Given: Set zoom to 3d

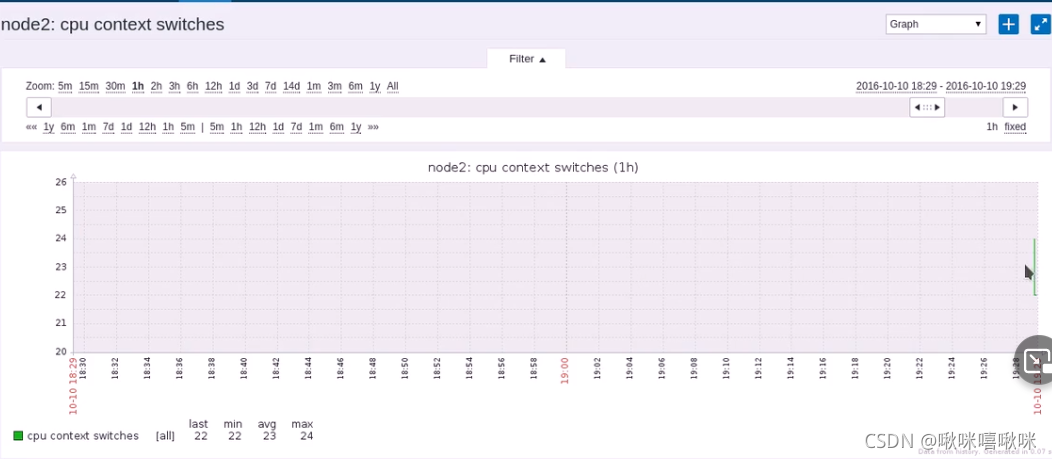Looking at the screenshot, I should point(252,86).
